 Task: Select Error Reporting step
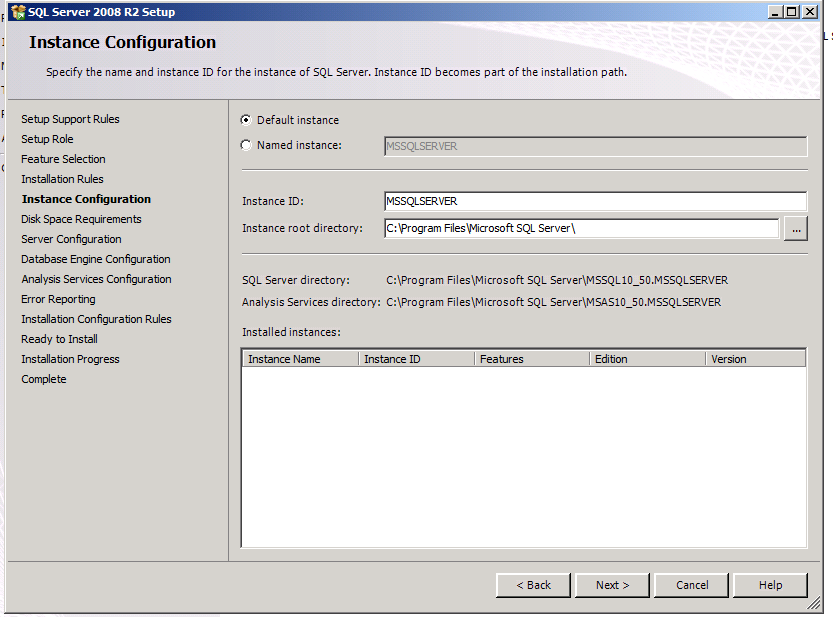pos(58,299)
